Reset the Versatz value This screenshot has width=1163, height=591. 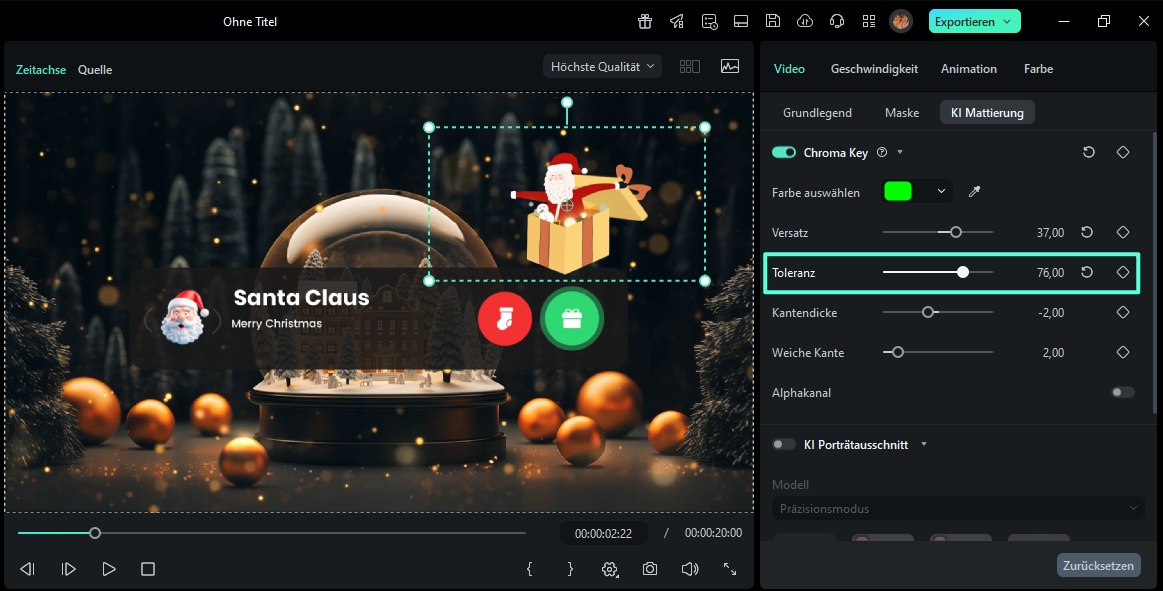[1088, 232]
